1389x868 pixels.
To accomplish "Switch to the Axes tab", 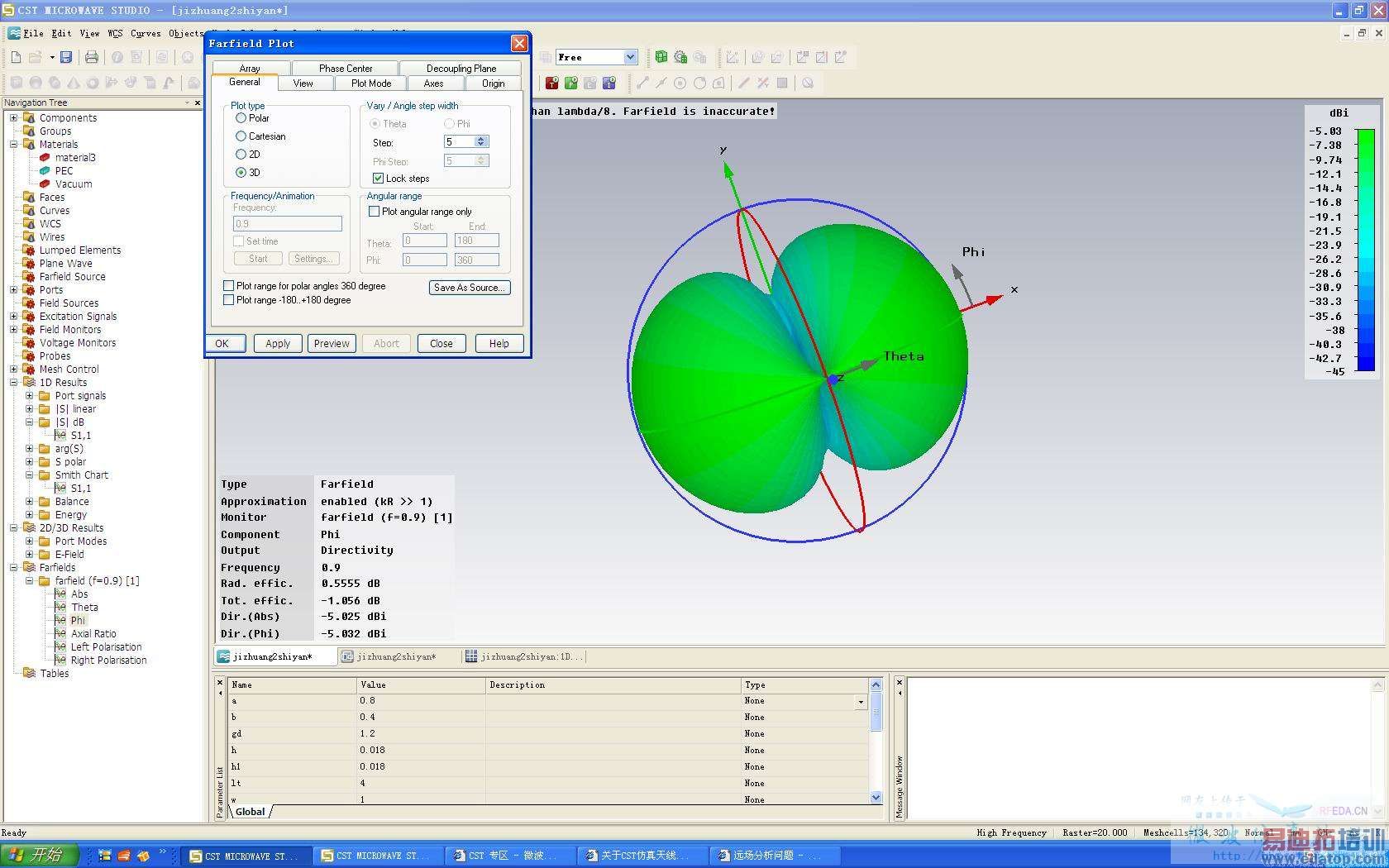I will pos(433,83).
